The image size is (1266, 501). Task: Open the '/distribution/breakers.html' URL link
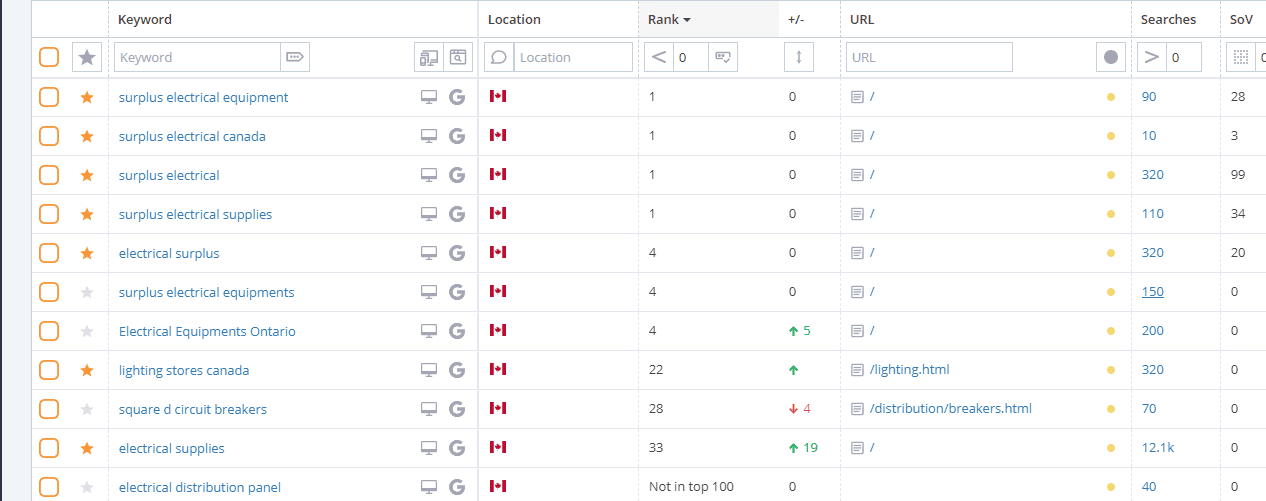click(950, 409)
